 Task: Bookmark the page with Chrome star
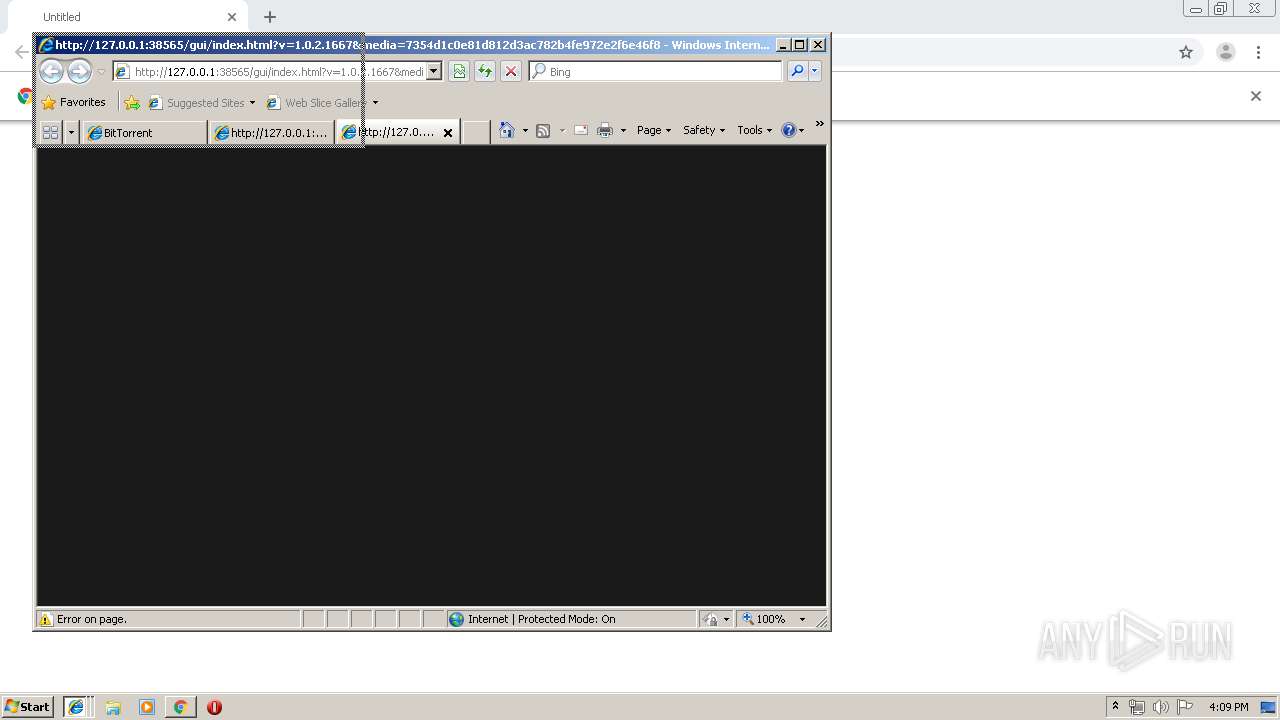(x=1186, y=52)
